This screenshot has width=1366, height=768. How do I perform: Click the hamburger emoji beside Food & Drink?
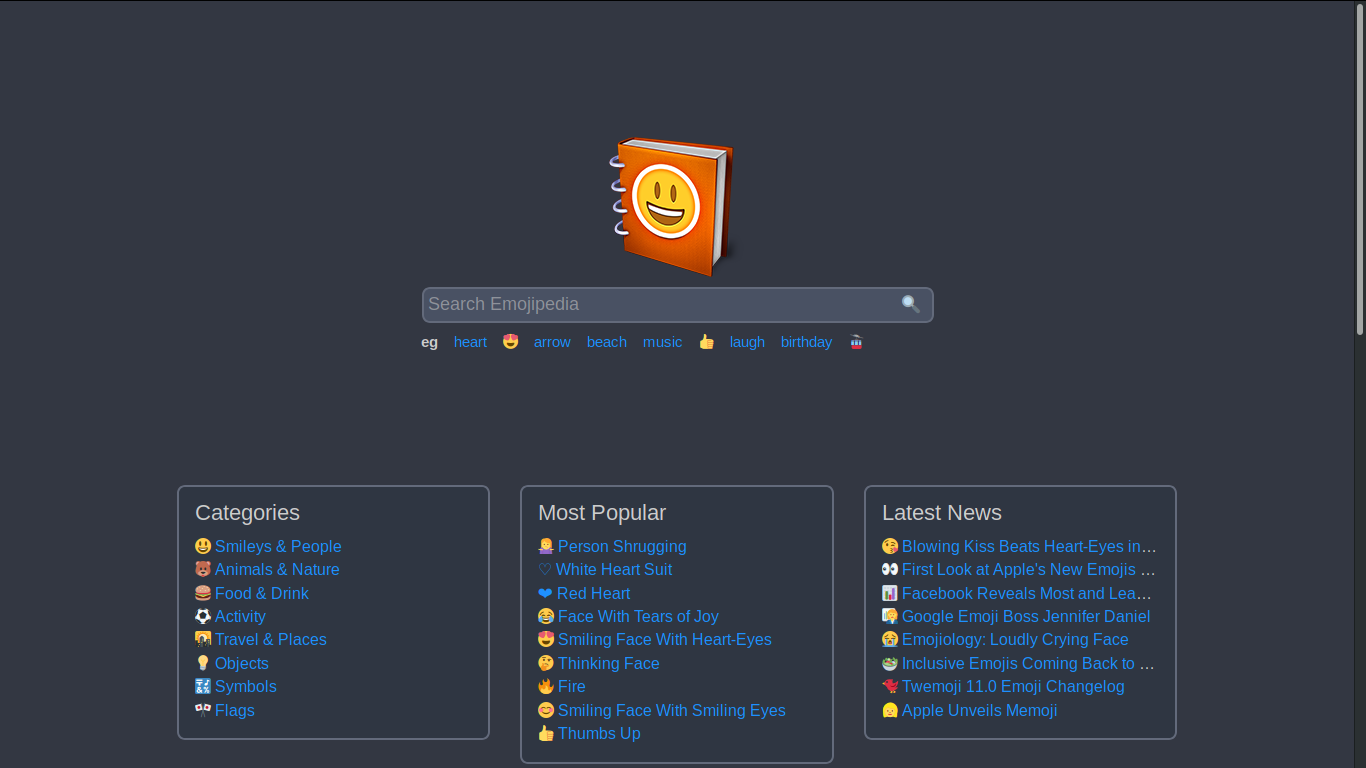click(203, 593)
